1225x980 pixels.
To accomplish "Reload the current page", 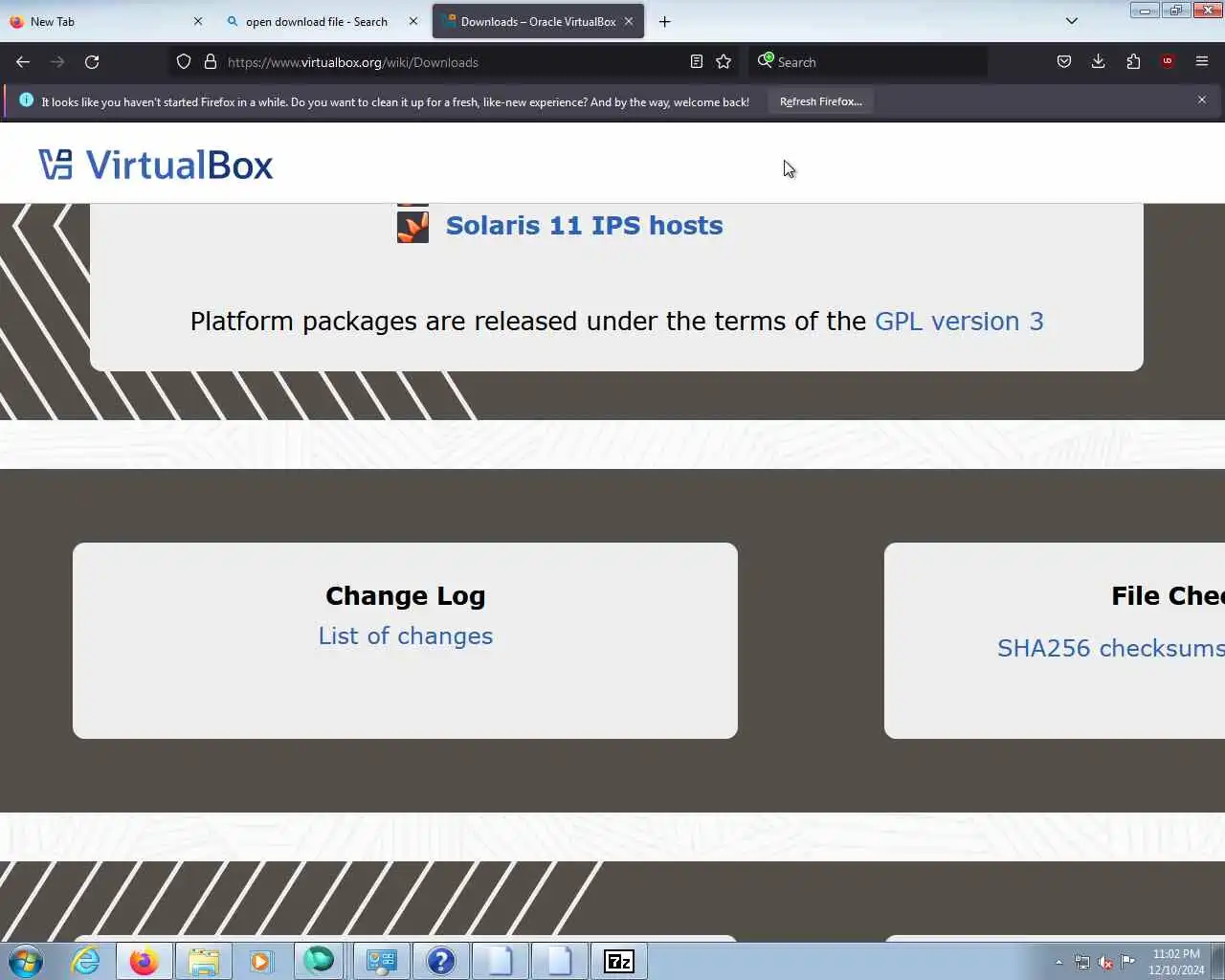I will pos(92,62).
